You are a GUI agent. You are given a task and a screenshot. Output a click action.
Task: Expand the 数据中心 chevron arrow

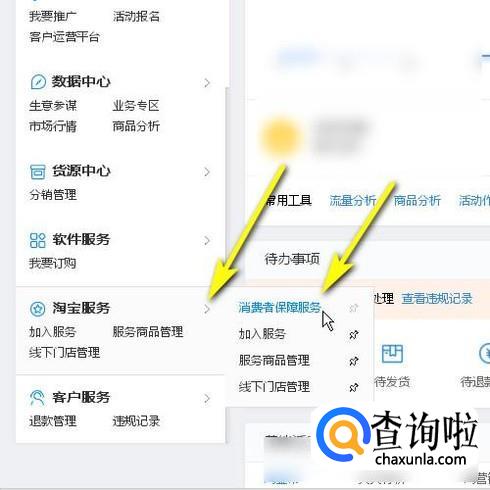coord(207,83)
